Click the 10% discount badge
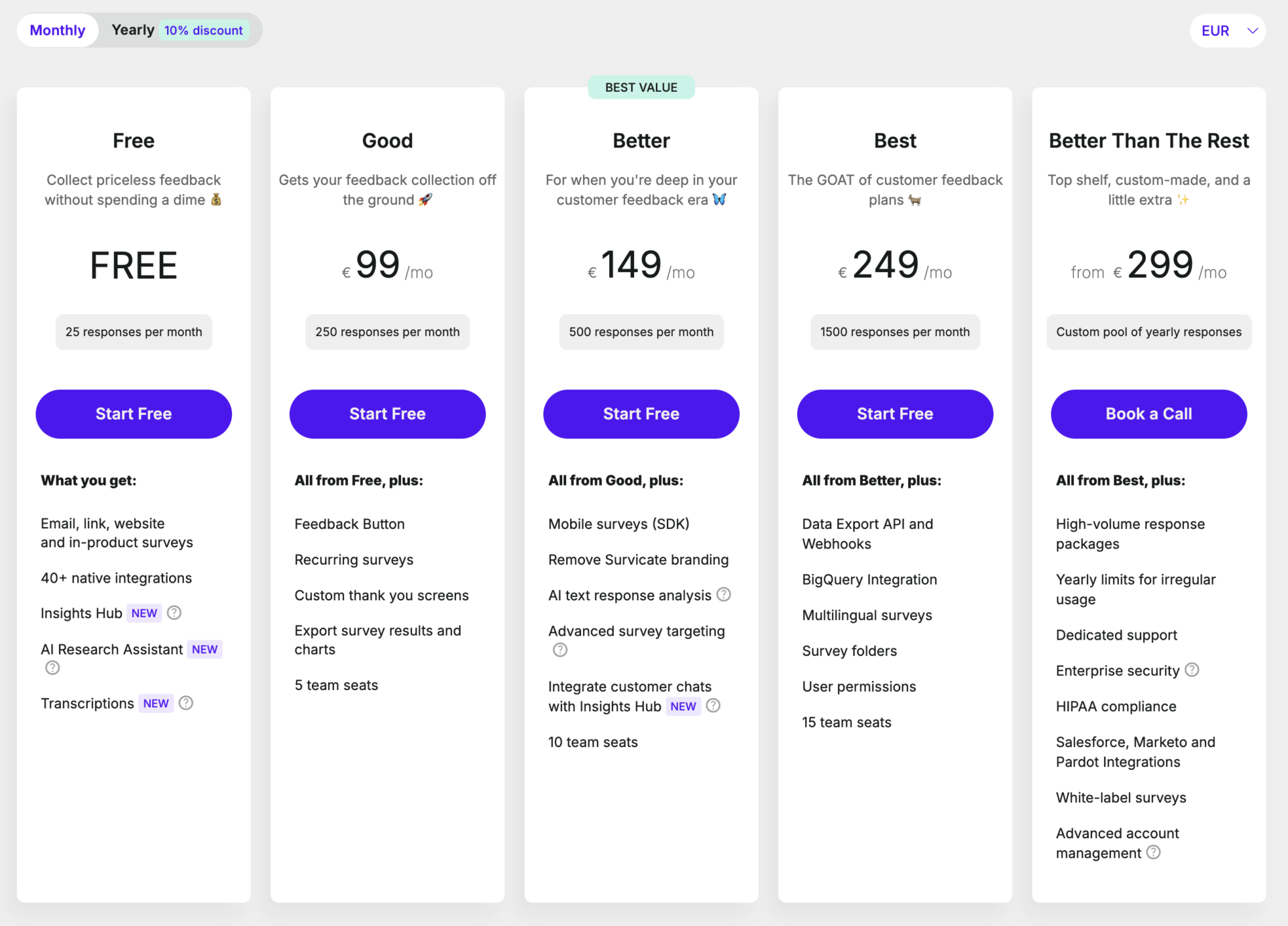Screen dimensions: 1288x926 (x=203, y=30)
